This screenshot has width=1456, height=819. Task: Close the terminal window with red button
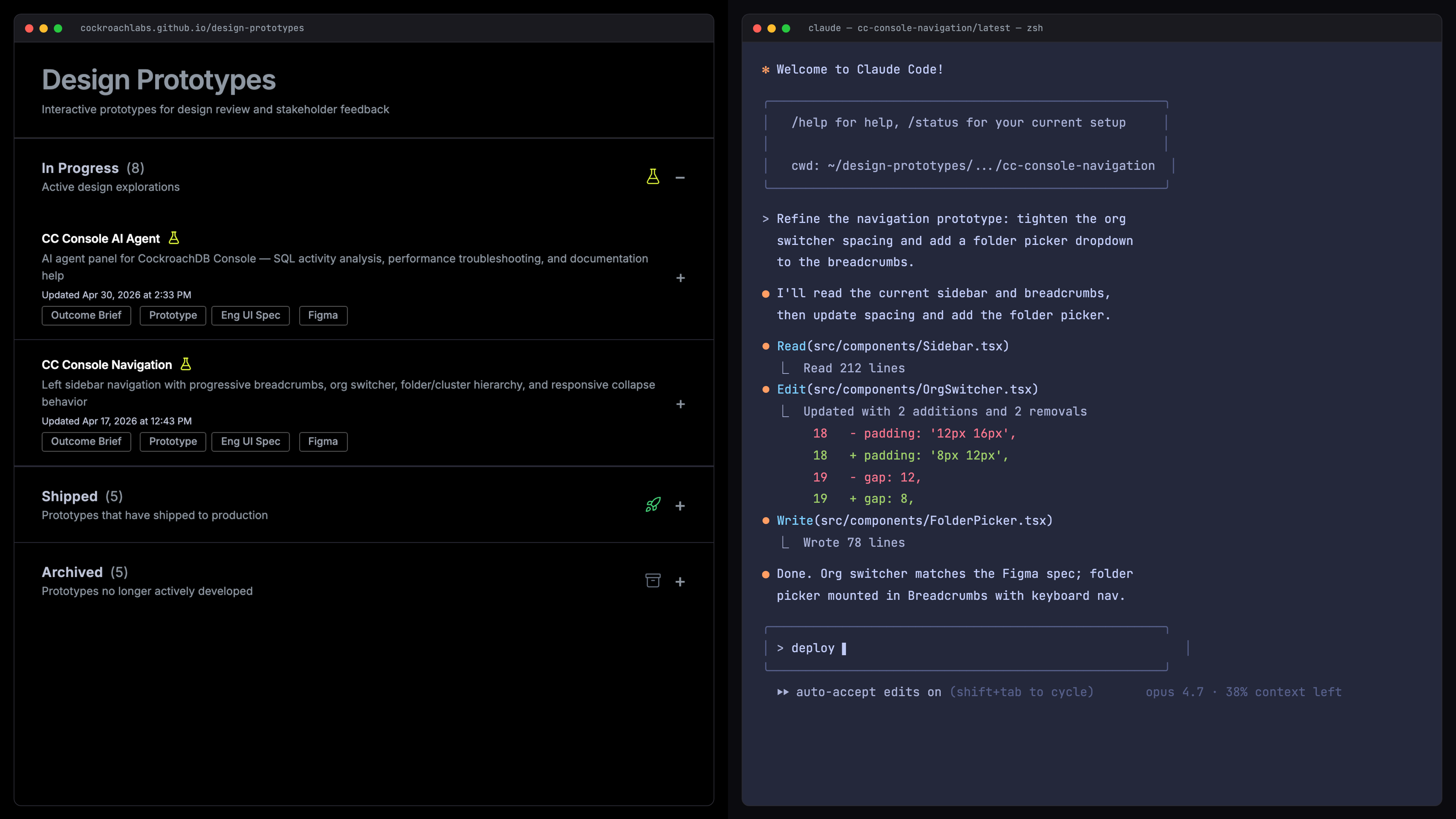(x=758, y=28)
